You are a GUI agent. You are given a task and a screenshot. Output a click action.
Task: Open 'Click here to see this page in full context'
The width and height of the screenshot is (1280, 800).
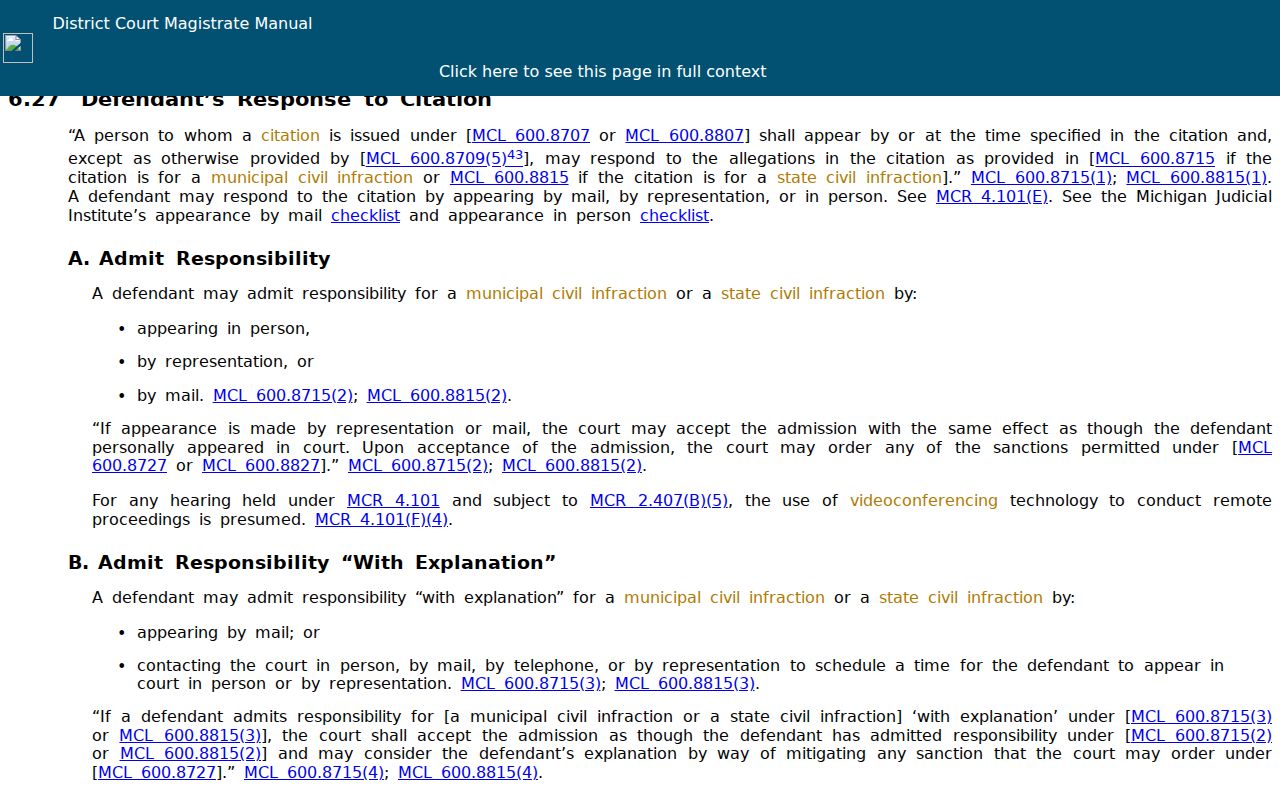(602, 72)
